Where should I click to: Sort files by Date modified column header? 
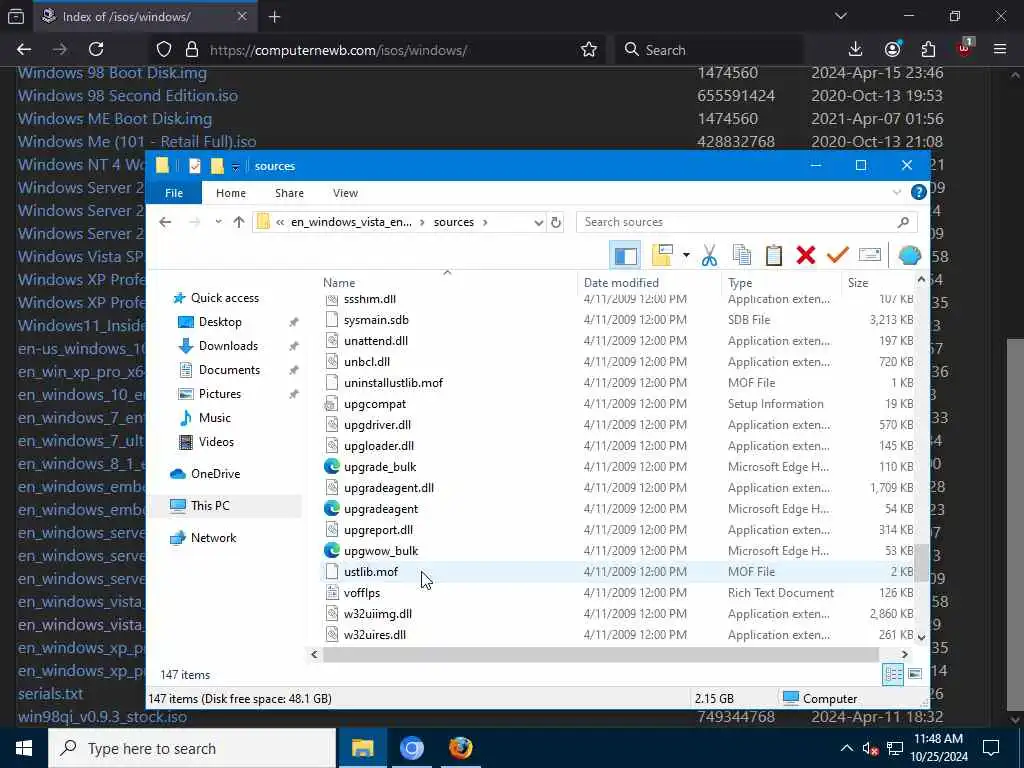point(621,283)
